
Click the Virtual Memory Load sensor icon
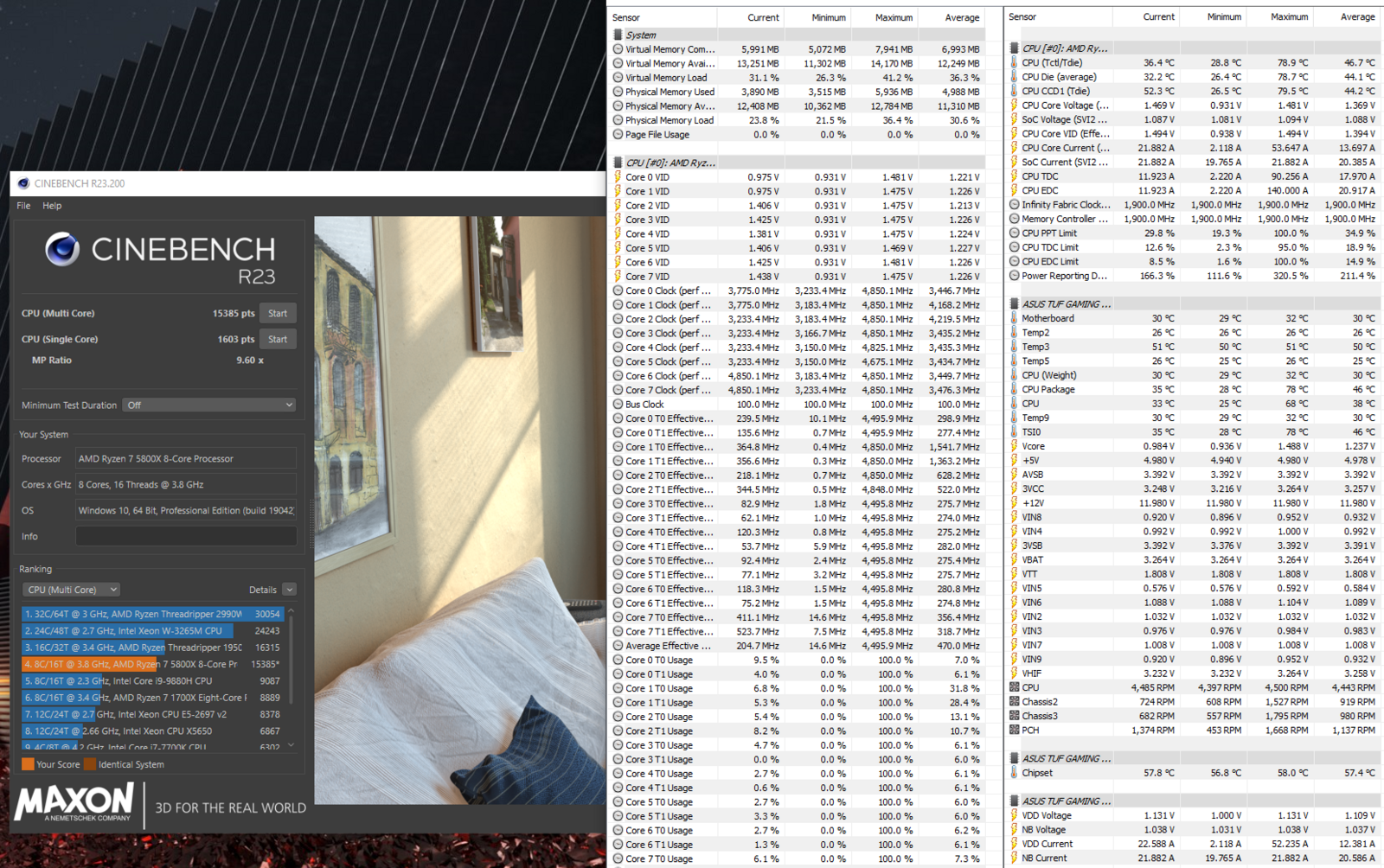(x=618, y=78)
